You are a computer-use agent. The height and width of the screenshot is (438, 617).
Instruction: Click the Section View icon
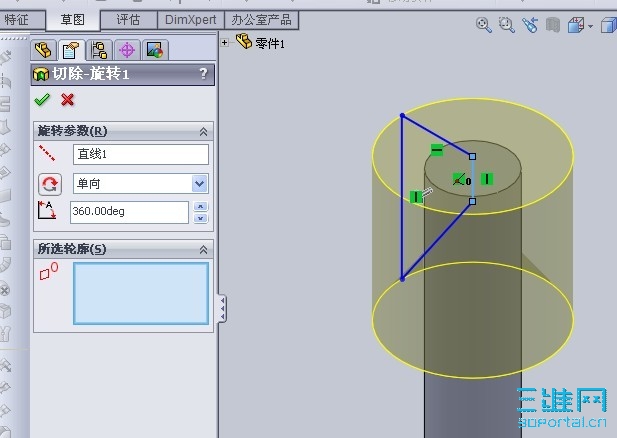coord(553,25)
